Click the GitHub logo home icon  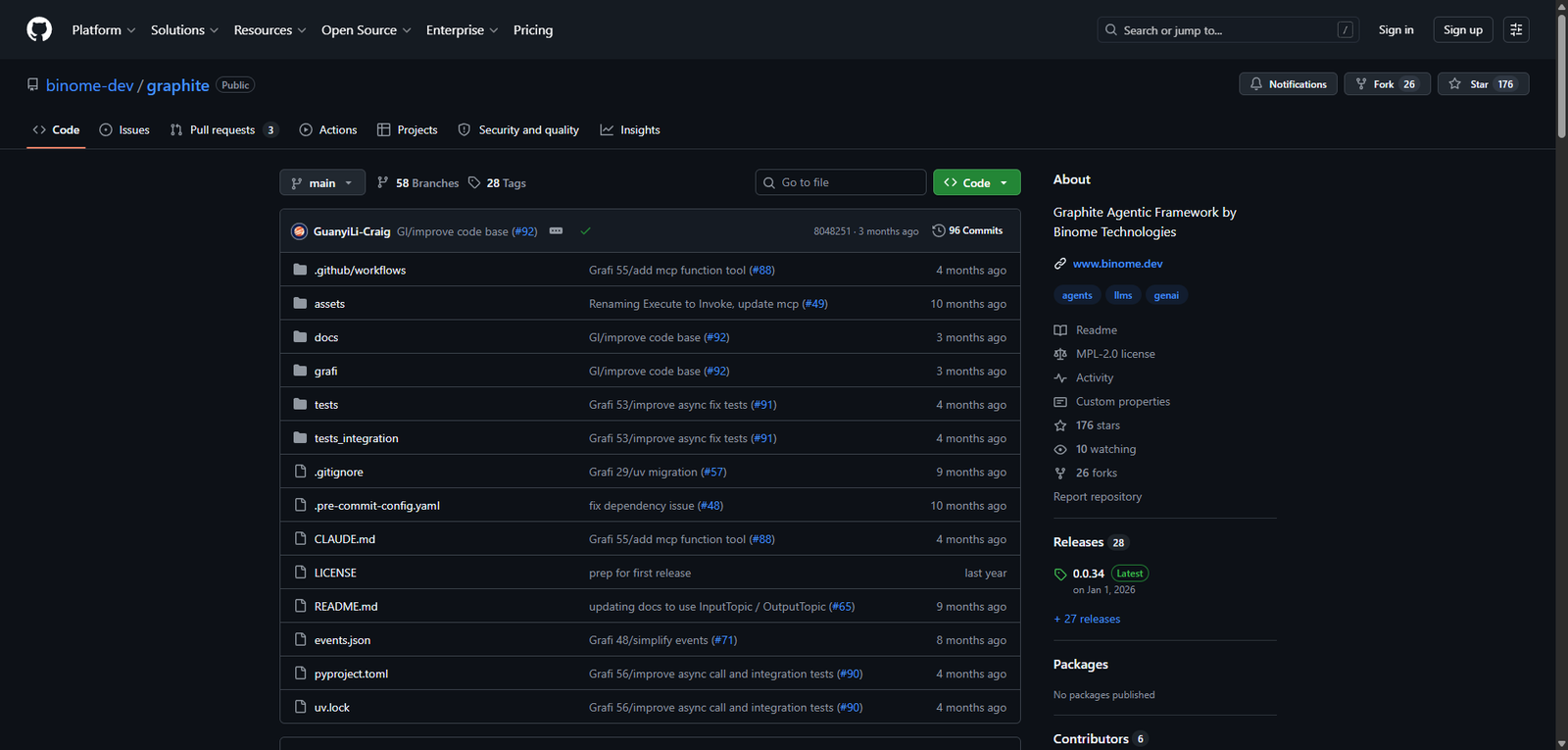pyautogui.click(x=39, y=29)
